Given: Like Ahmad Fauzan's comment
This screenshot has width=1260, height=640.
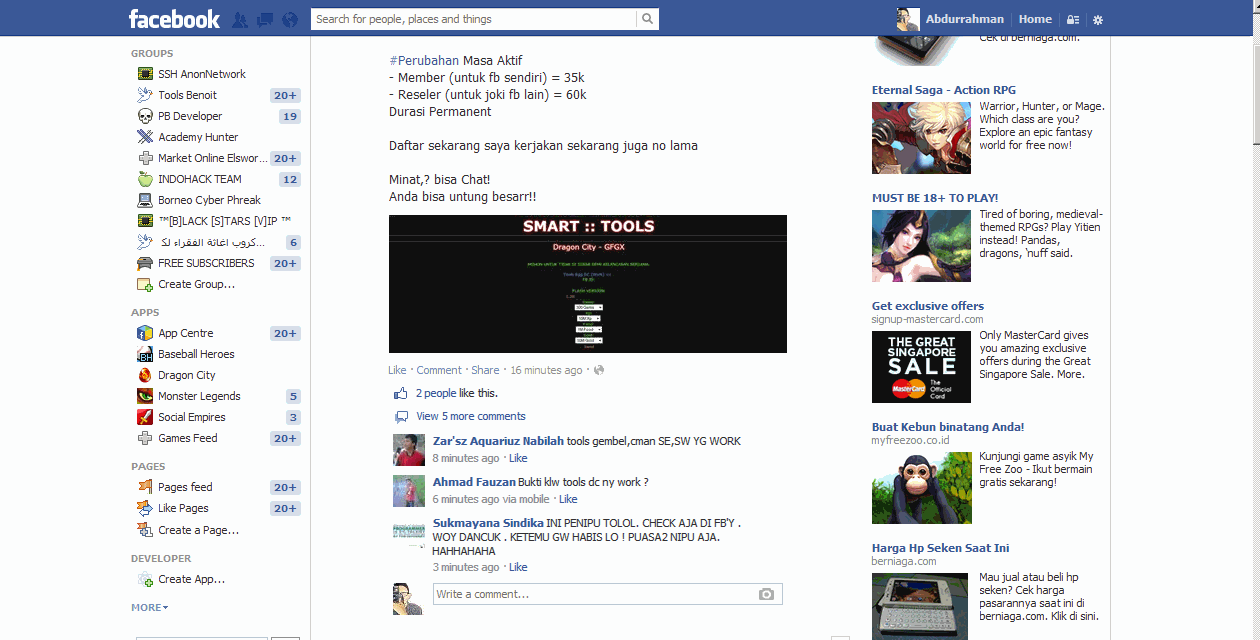Looking at the screenshot, I should coord(568,499).
